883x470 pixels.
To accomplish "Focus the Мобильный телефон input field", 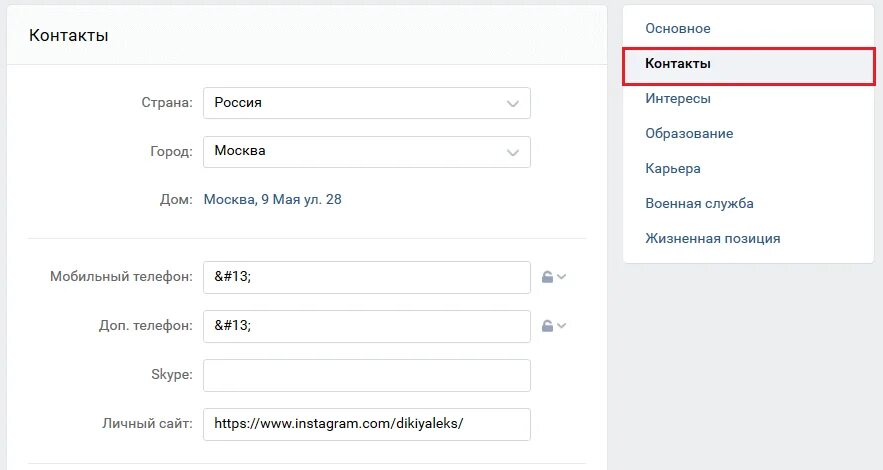I will coord(366,277).
